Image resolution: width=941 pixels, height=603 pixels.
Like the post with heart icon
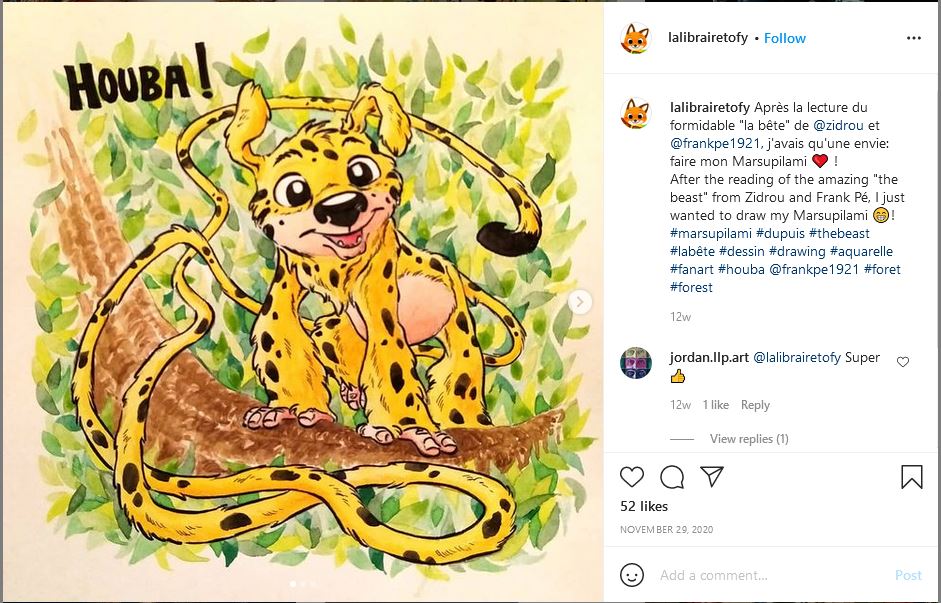click(x=632, y=477)
